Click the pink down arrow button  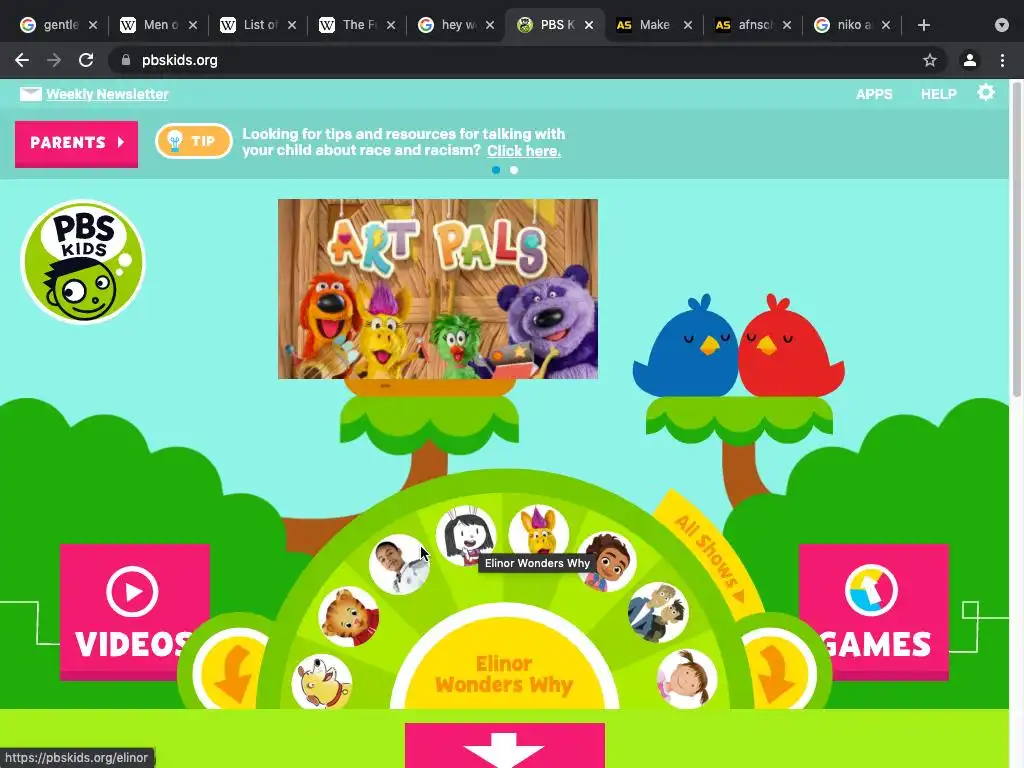(x=505, y=745)
